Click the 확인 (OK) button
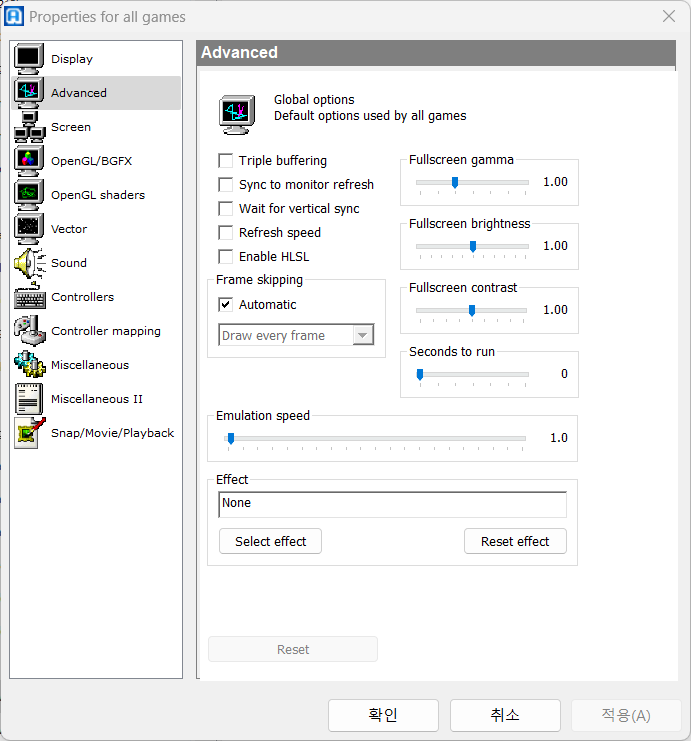Screen dimensions: 691x741 pos(383,715)
